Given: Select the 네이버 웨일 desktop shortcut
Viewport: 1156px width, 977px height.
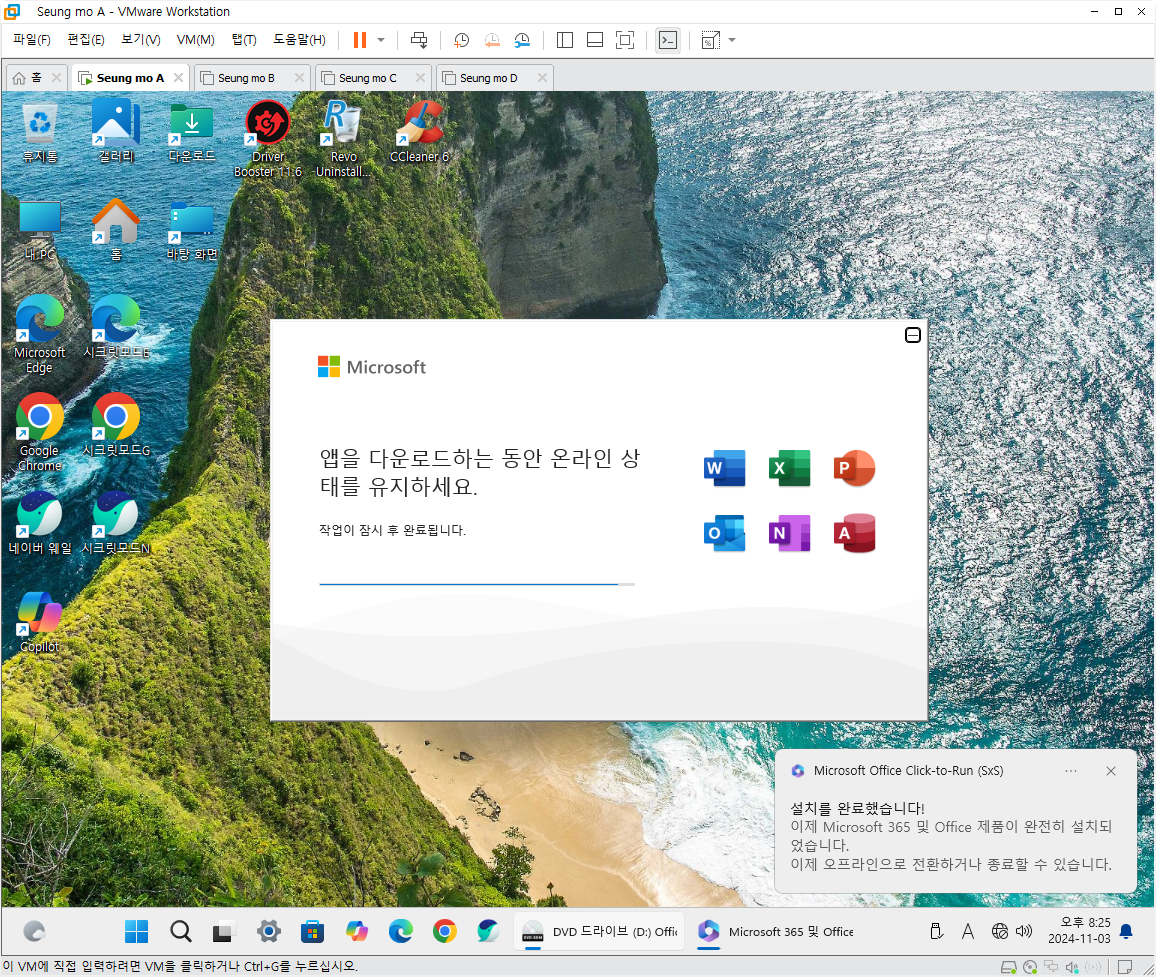Looking at the screenshot, I should tap(40, 523).
